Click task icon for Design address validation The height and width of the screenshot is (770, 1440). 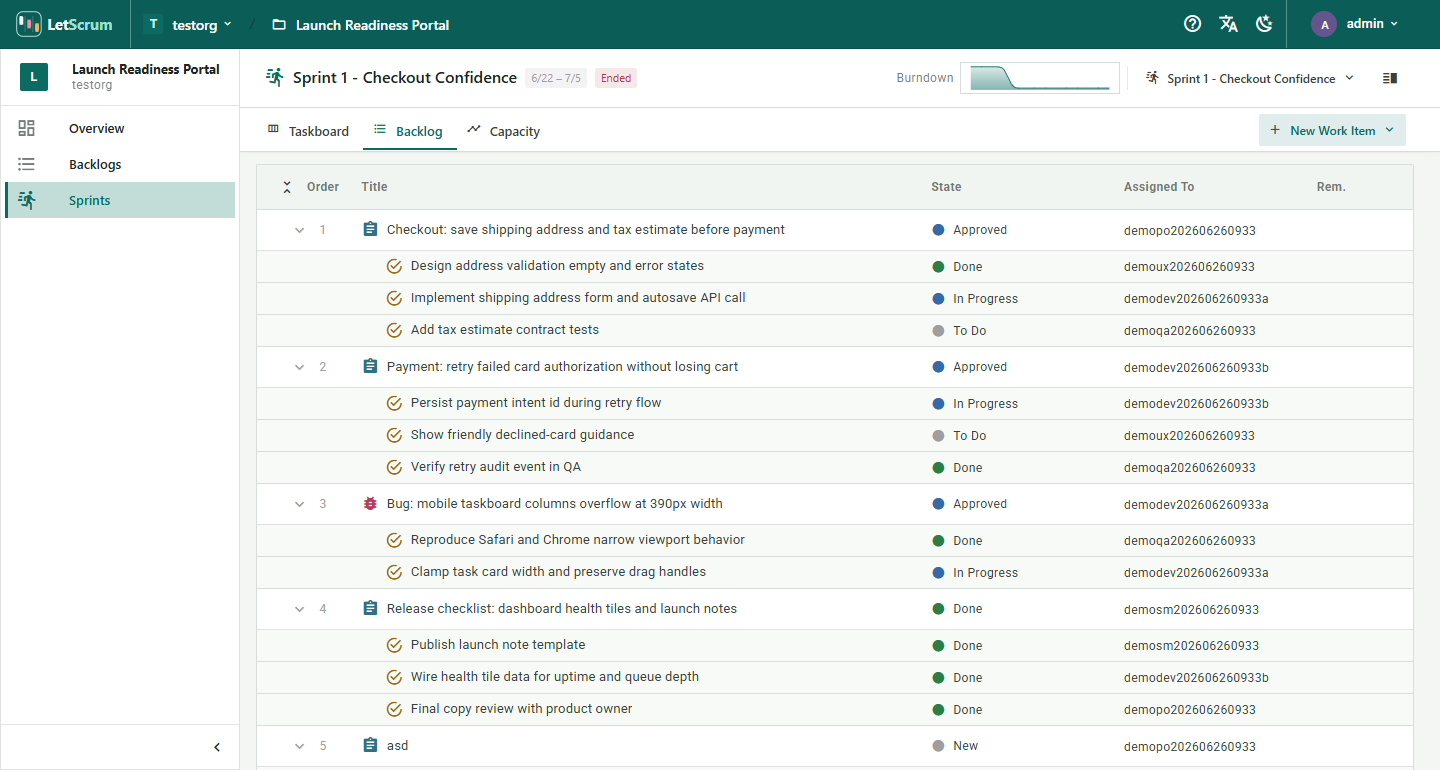[x=394, y=266]
